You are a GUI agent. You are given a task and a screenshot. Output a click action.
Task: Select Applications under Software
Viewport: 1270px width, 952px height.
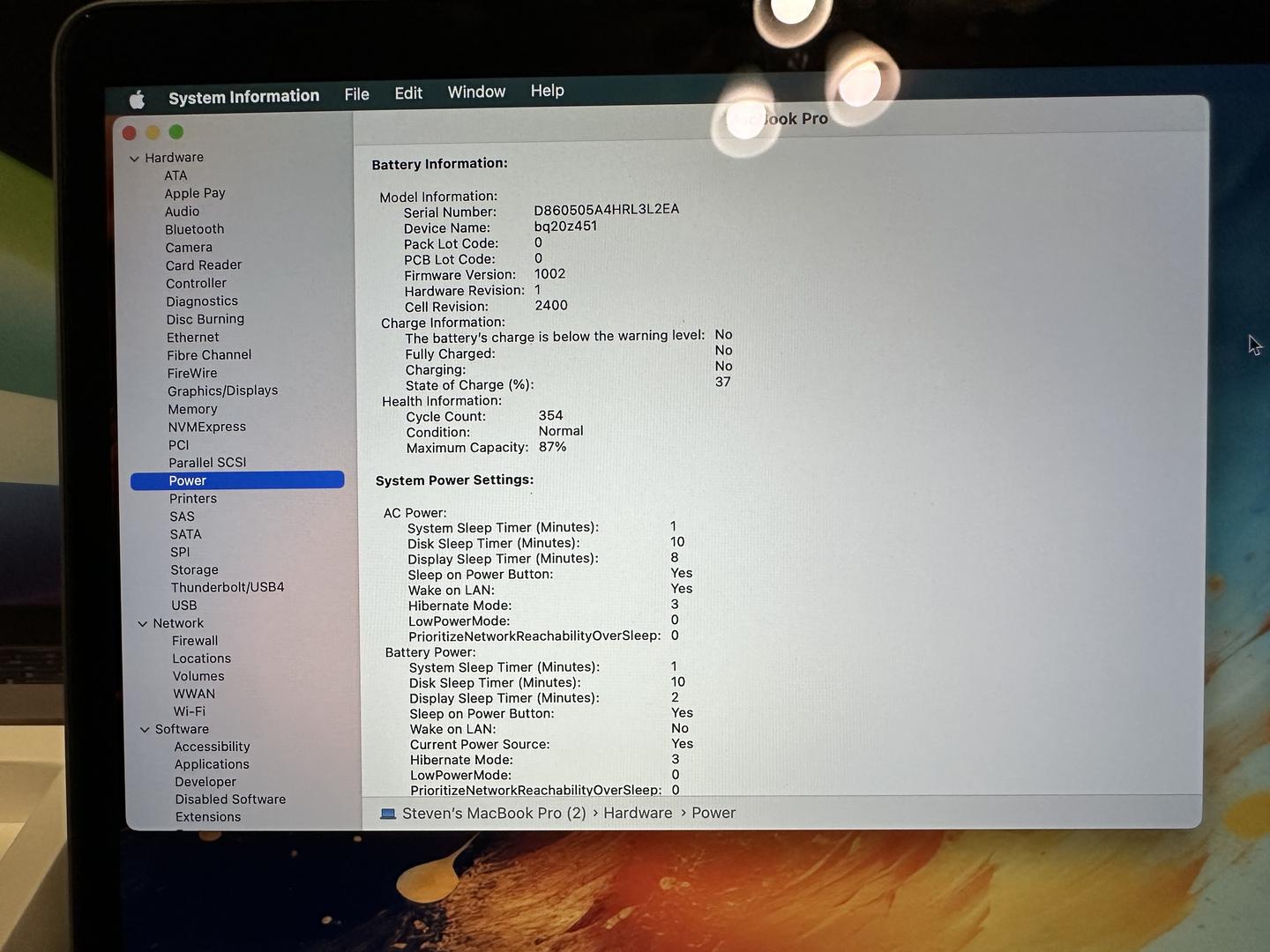[x=212, y=764]
